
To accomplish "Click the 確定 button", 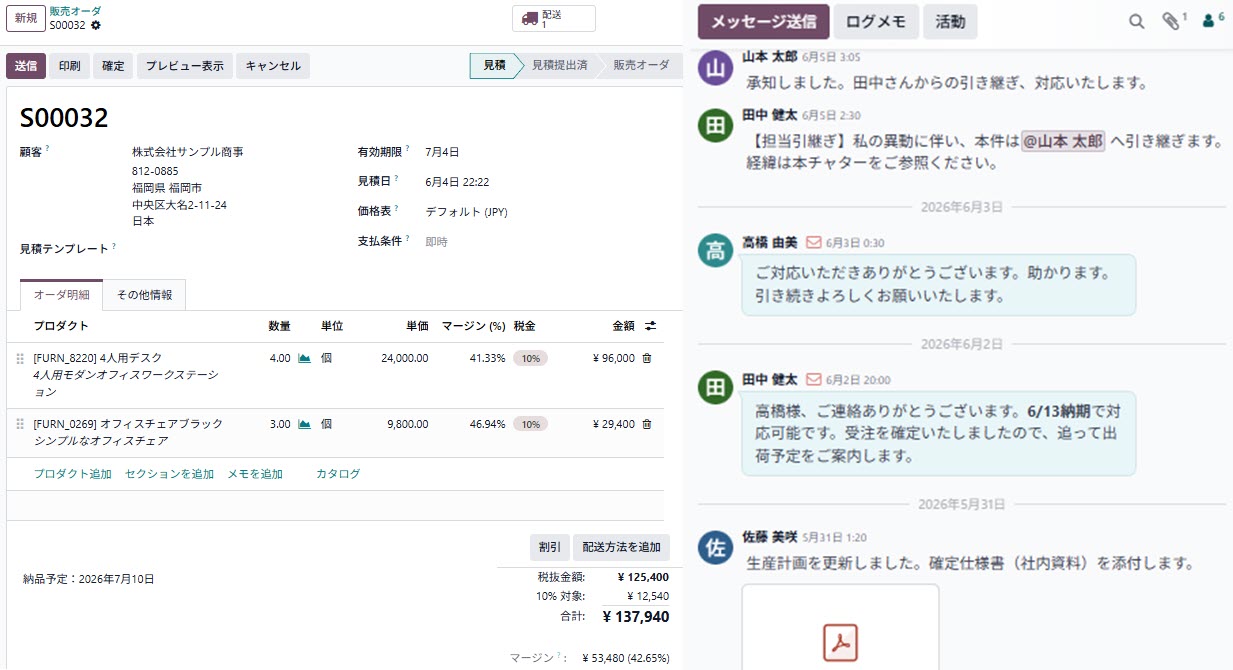I will coord(113,66).
